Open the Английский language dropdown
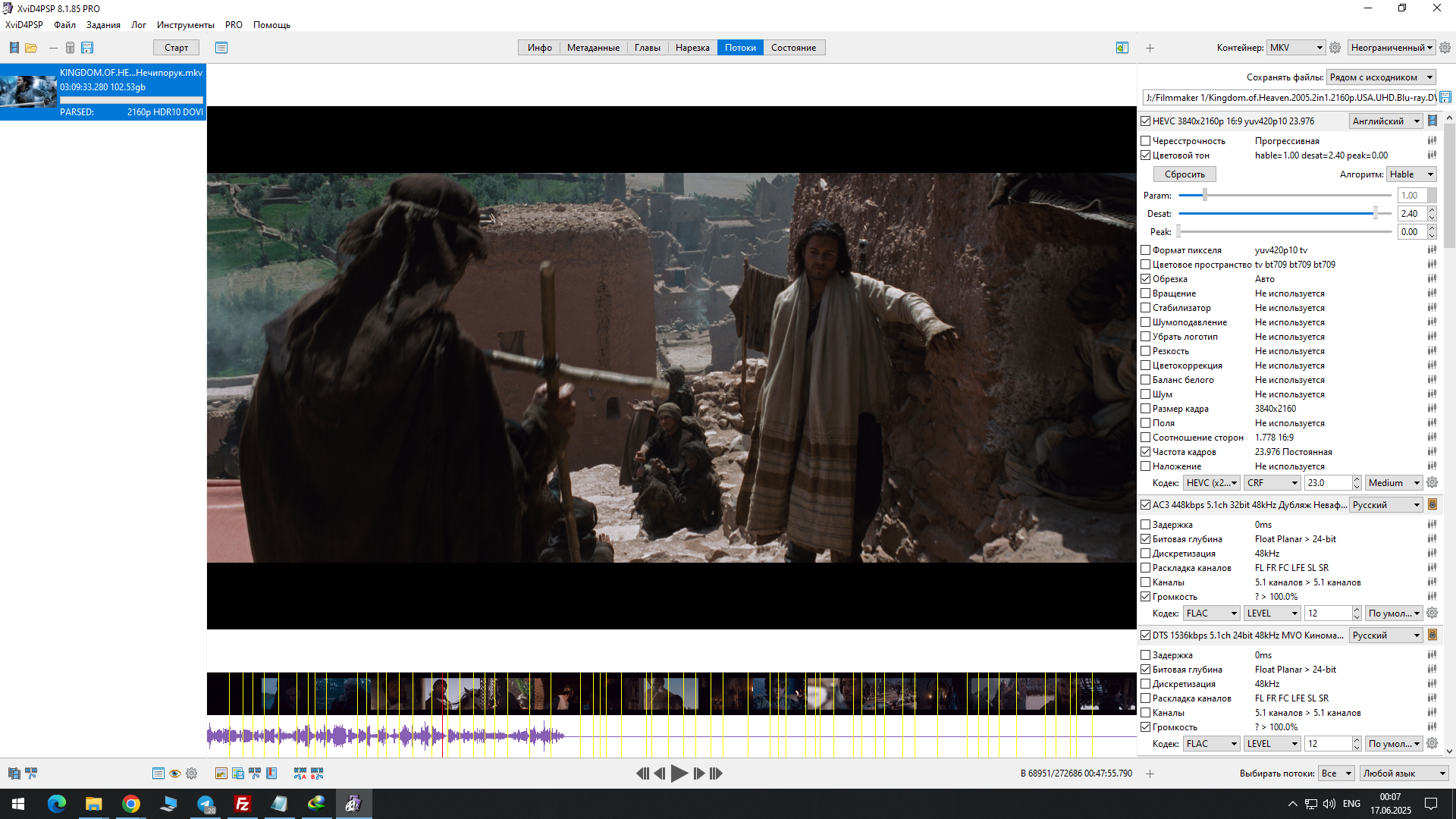This screenshot has height=819, width=1456. pyautogui.click(x=1386, y=121)
